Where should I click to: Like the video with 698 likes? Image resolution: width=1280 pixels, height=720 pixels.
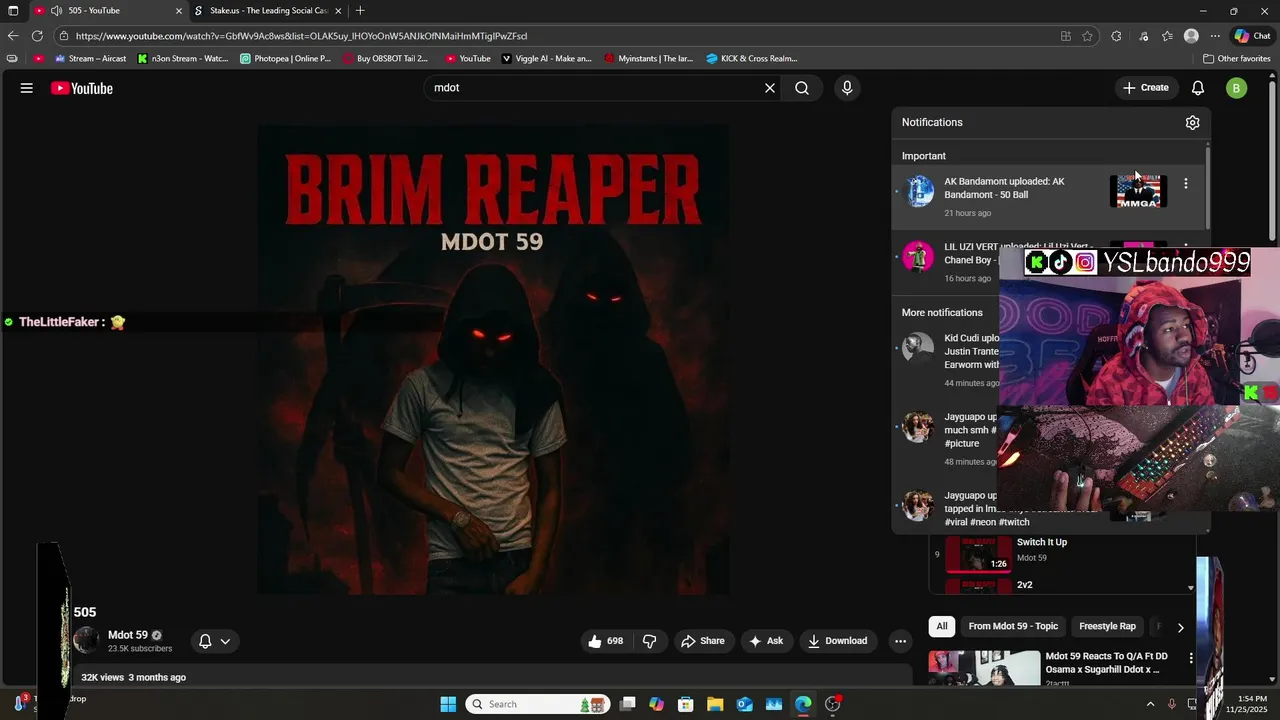pyautogui.click(x=606, y=641)
